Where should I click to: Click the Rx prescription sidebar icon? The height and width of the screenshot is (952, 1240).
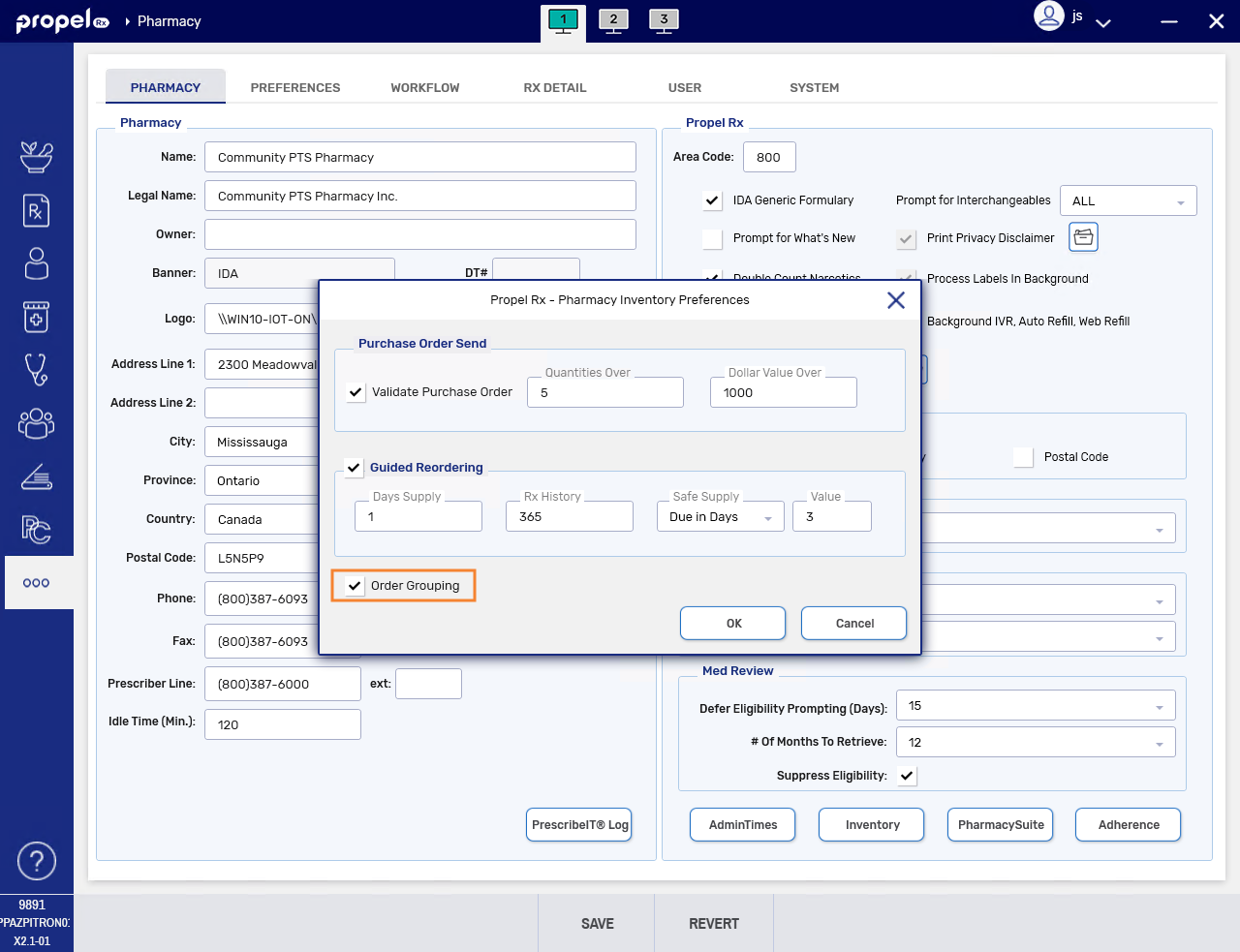(x=36, y=210)
